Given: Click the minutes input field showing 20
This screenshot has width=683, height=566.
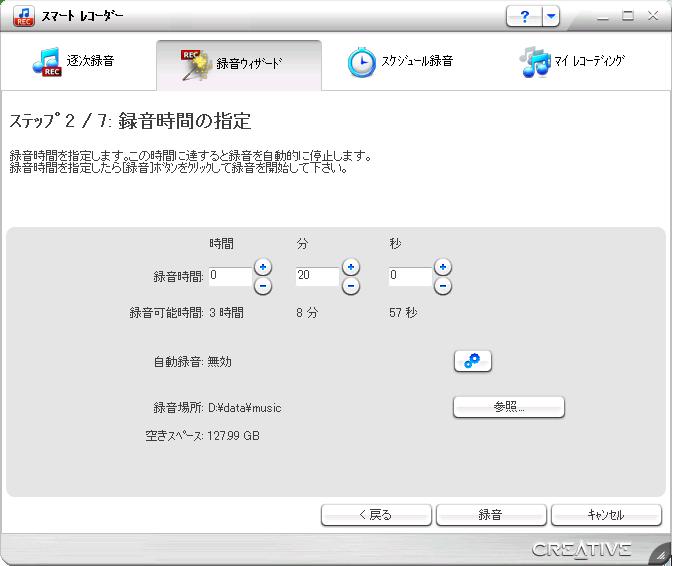Looking at the screenshot, I should [317, 276].
